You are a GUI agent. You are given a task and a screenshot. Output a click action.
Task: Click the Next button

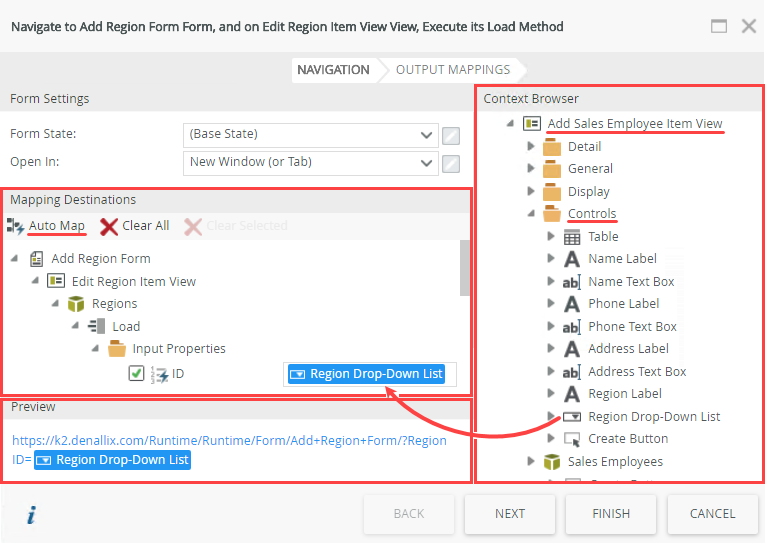(510, 514)
